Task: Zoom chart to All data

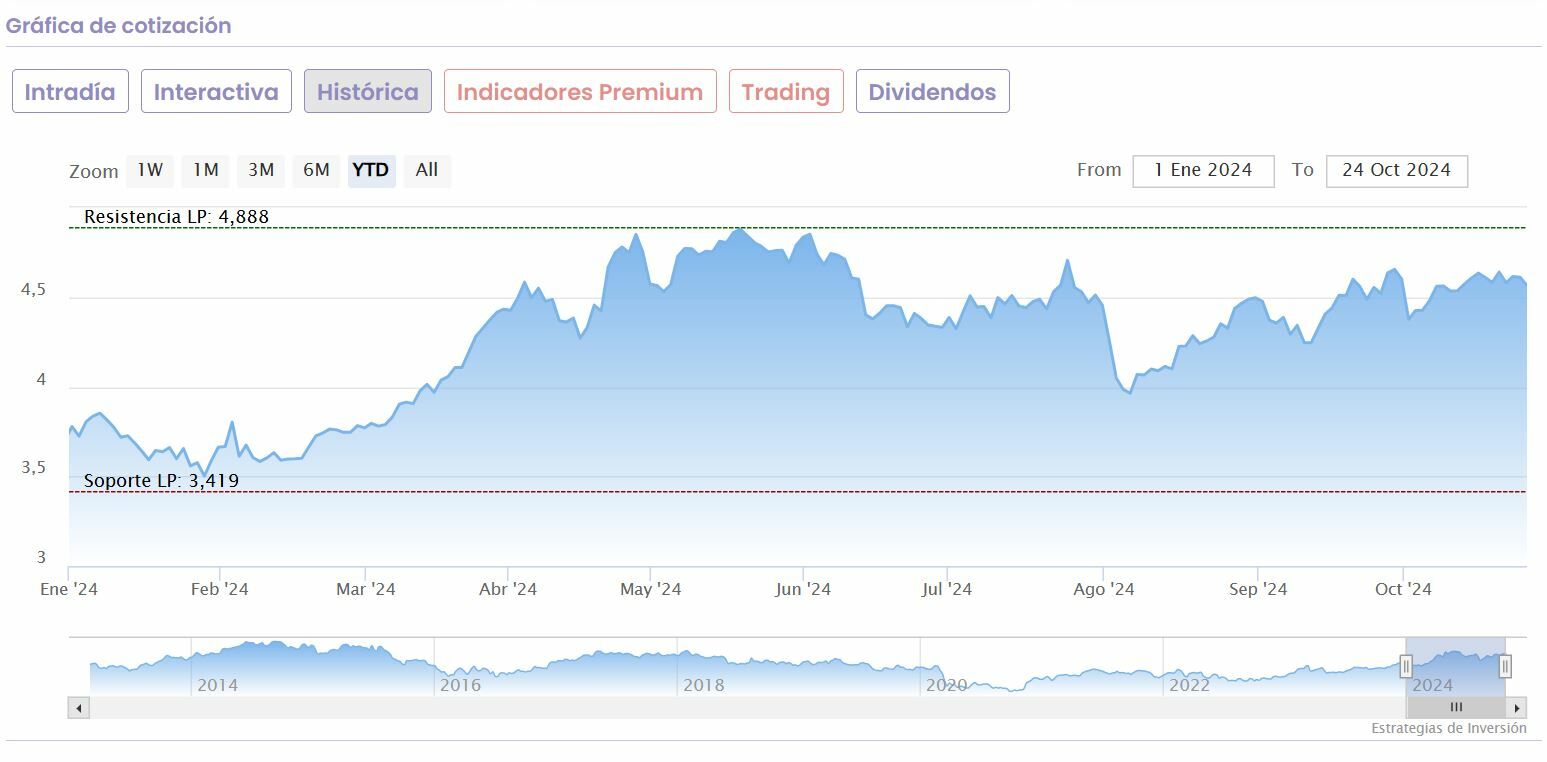Action: point(427,170)
